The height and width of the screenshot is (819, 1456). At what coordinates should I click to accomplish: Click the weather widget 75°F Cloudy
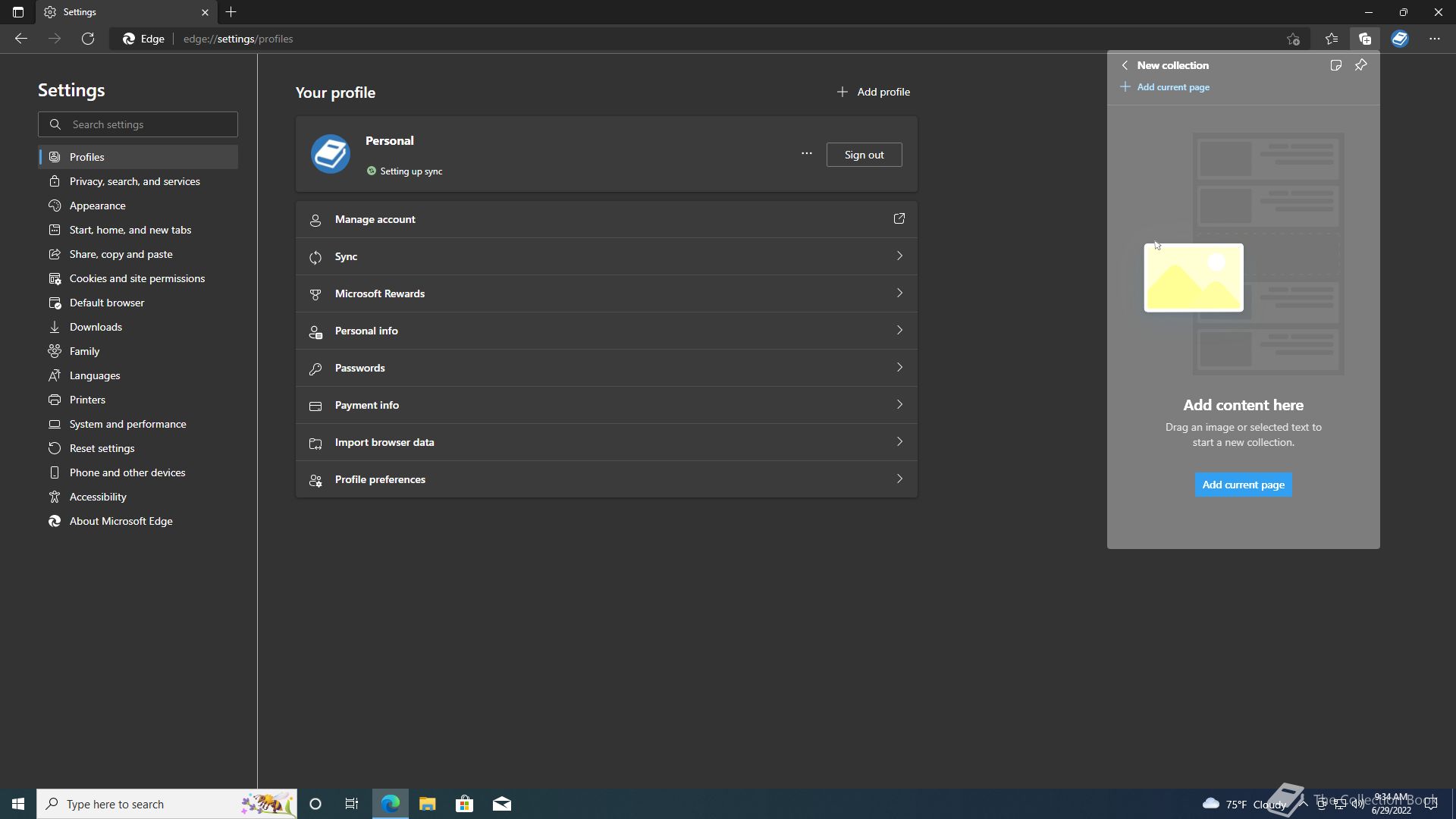pyautogui.click(x=1244, y=804)
